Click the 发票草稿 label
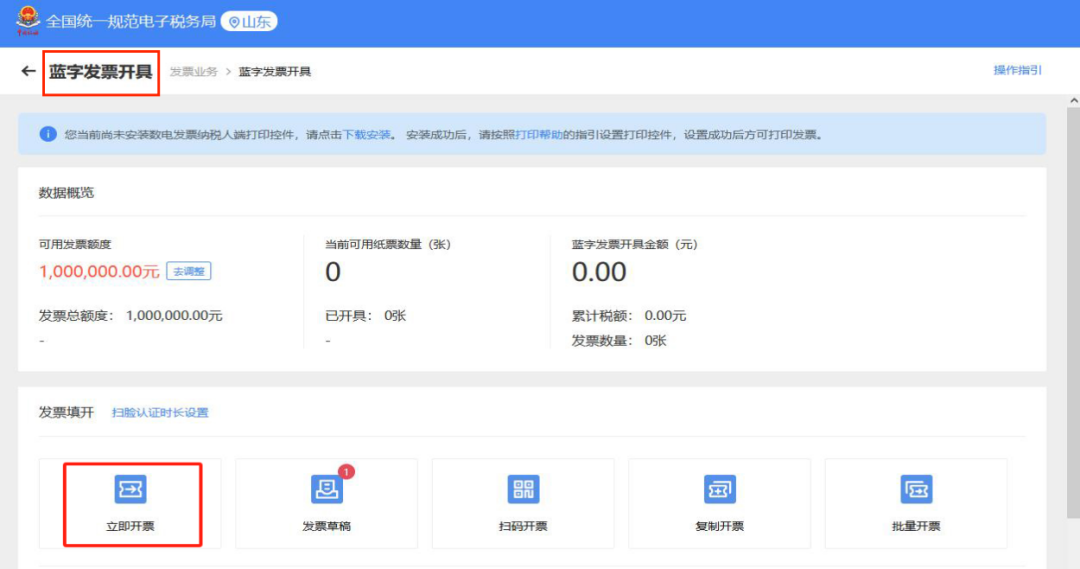This screenshot has height=569, width=1080. pyautogui.click(x=326, y=526)
